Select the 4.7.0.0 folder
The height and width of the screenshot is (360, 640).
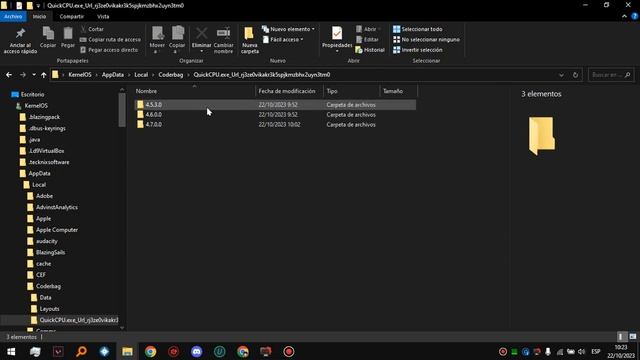[x=275, y=124]
